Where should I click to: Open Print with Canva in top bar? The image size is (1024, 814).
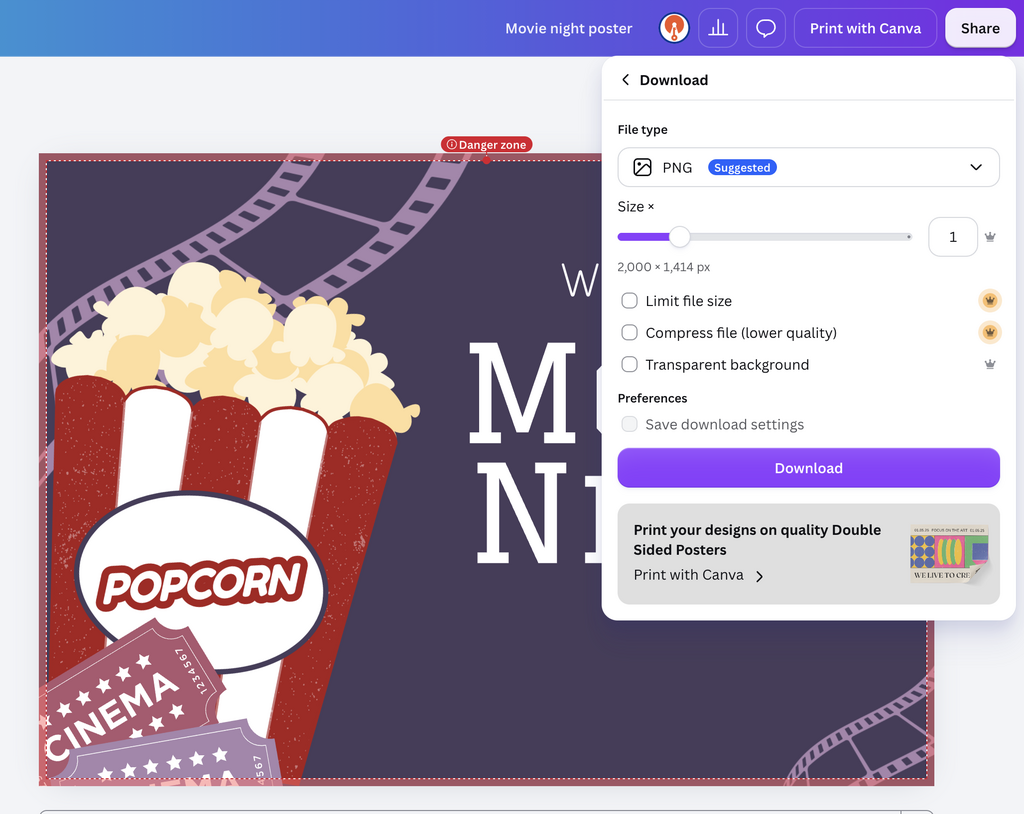click(x=865, y=28)
